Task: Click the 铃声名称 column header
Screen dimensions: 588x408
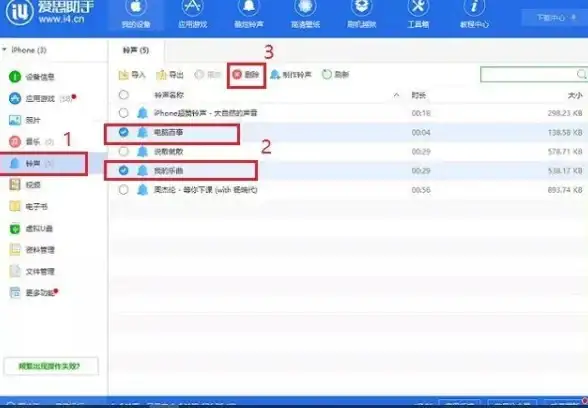Action: (x=169, y=95)
